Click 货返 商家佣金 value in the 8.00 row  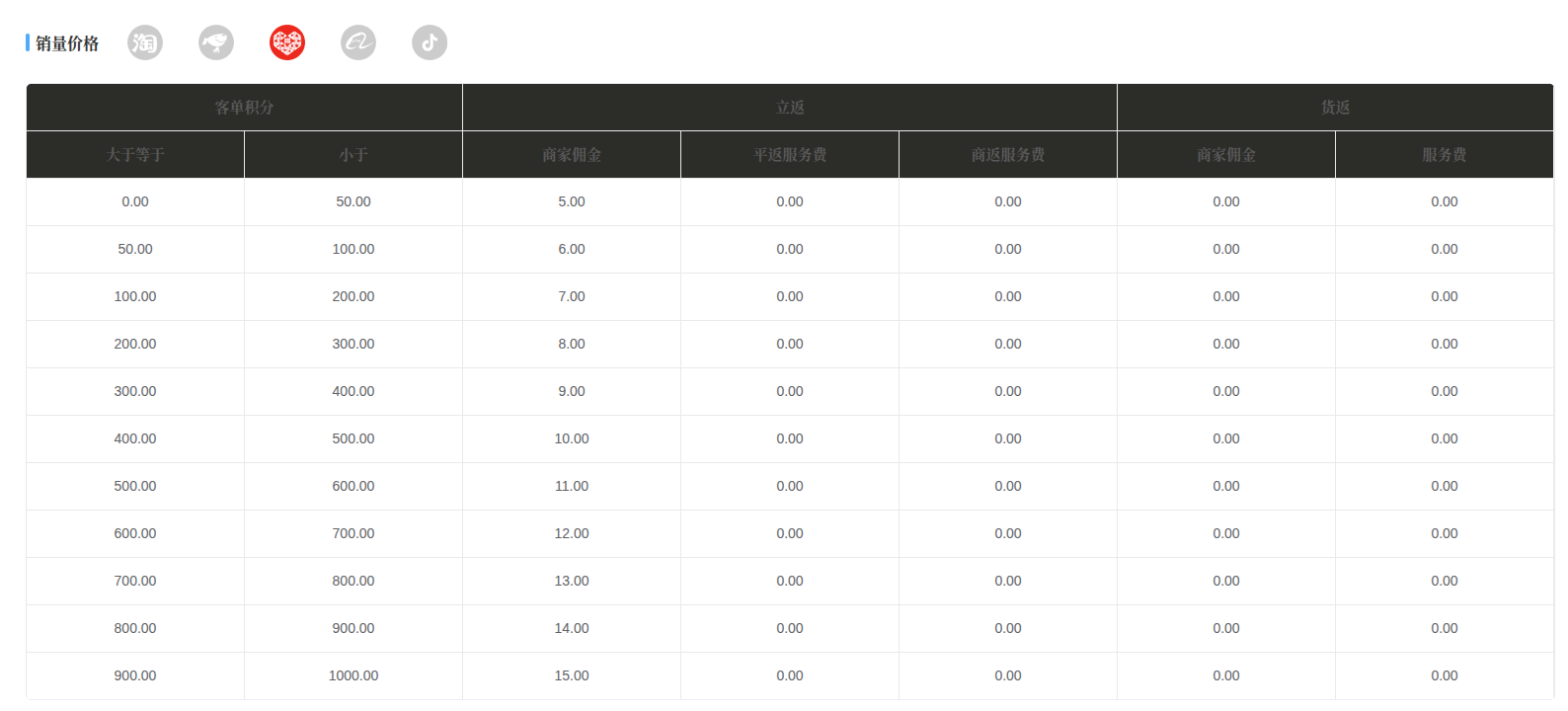tap(1226, 344)
